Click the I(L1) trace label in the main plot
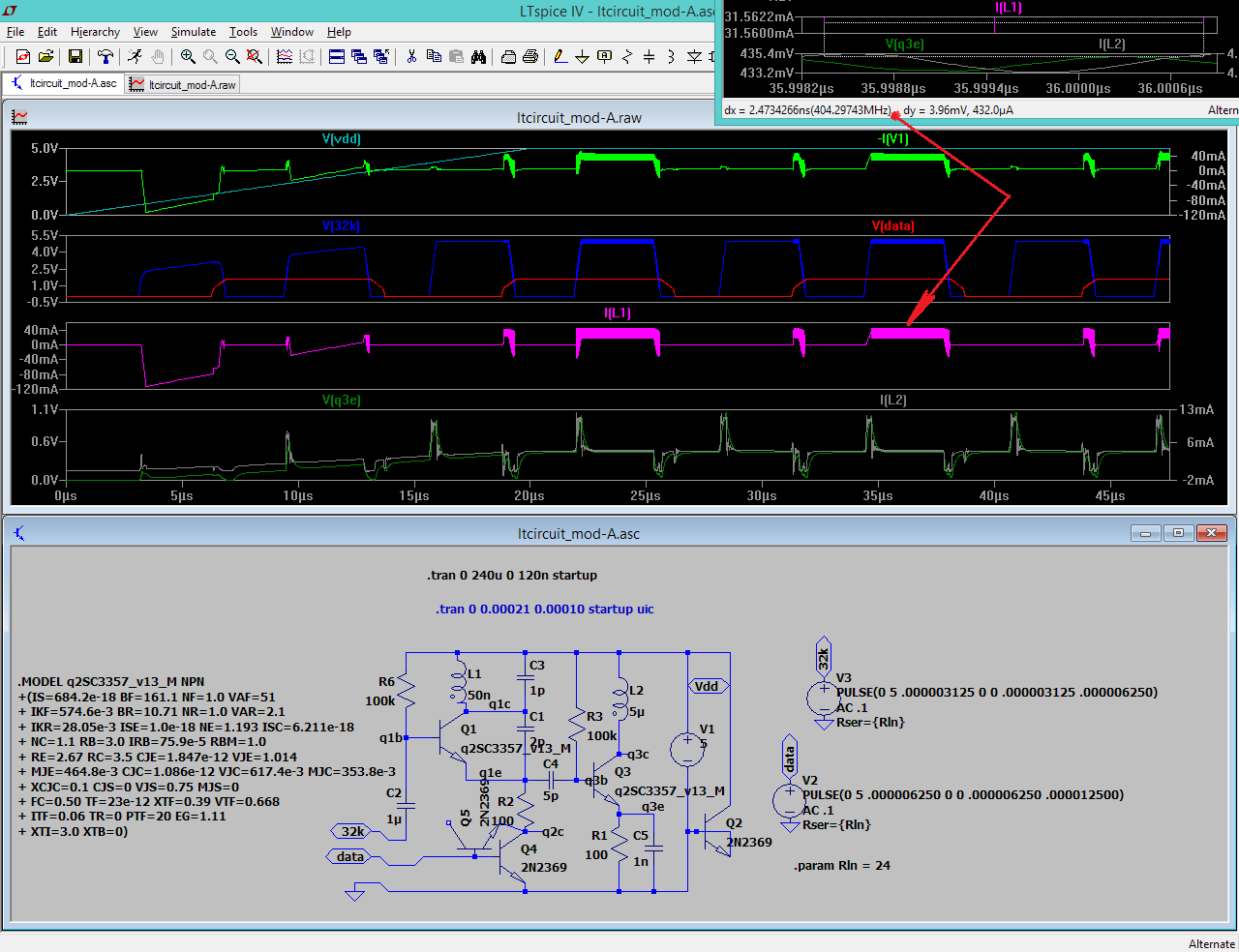Screen dimensions: 1239x952 pyautogui.click(x=618, y=312)
